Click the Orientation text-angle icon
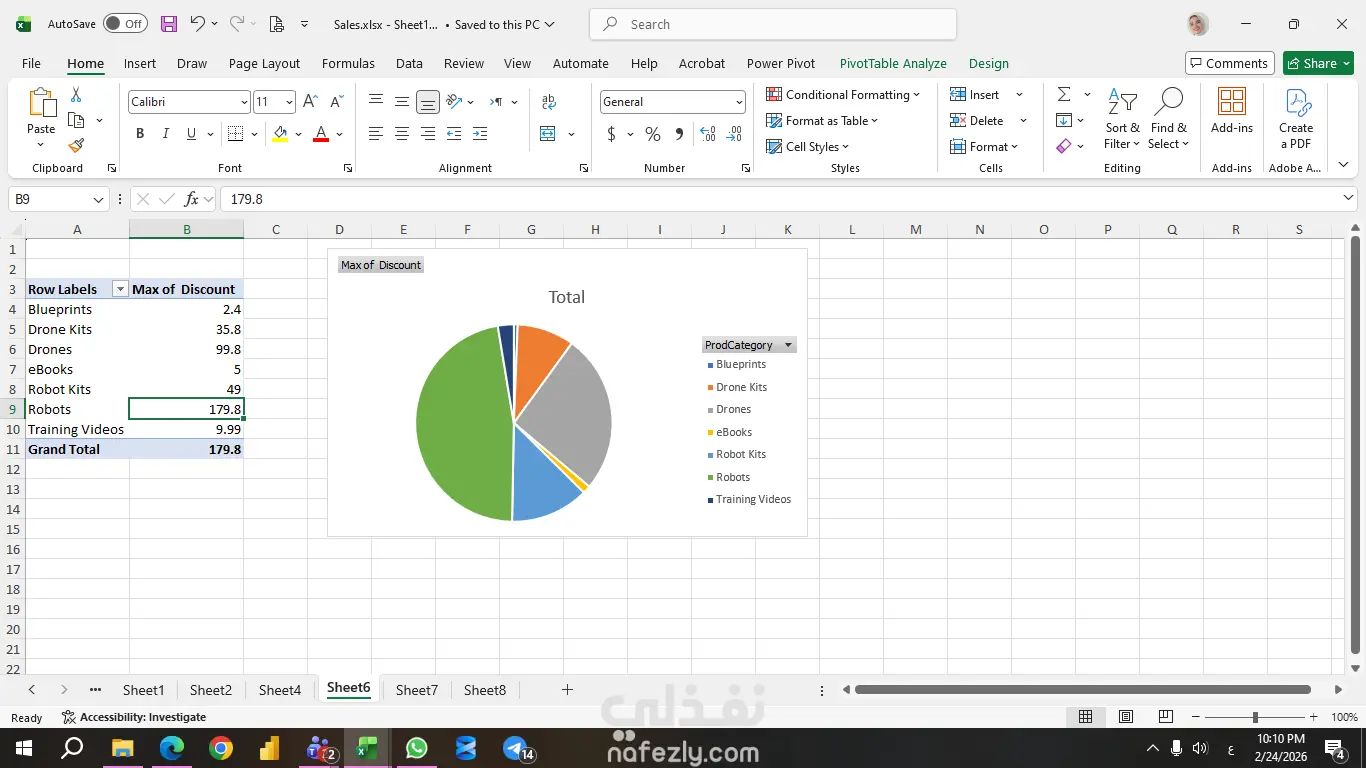The height and width of the screenshot is (768, 1366). tap(454, 101)
